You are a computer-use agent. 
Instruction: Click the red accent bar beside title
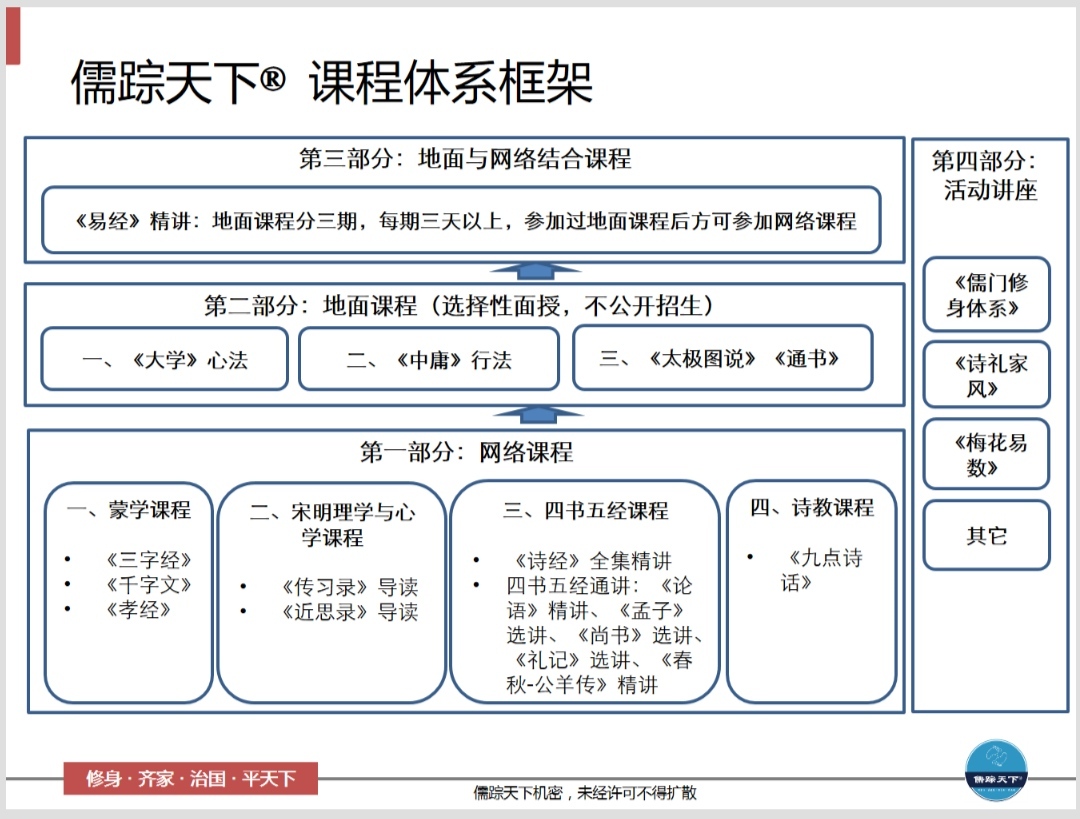tap(13, 36)
